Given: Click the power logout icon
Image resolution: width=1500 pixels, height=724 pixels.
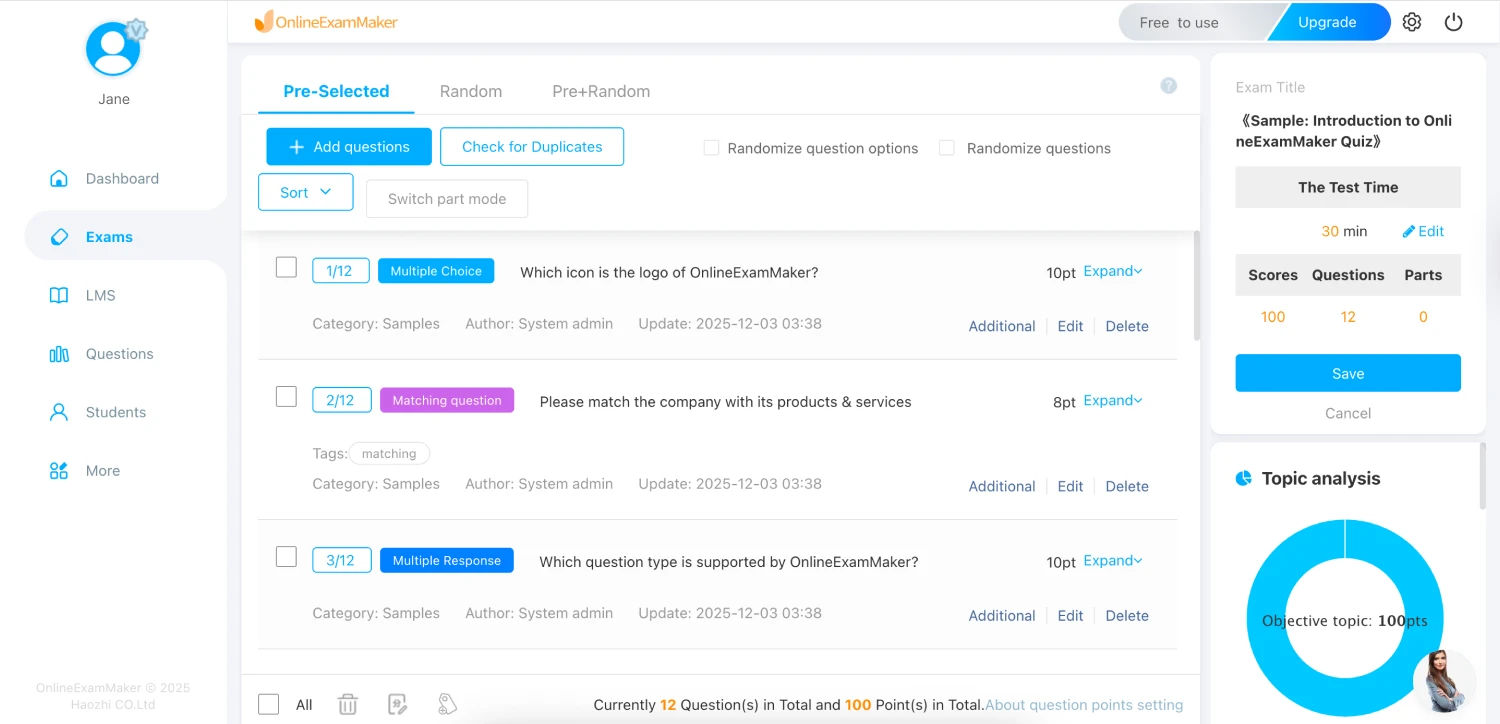Looking at the screenshot, I should (x=1454, y=22).
